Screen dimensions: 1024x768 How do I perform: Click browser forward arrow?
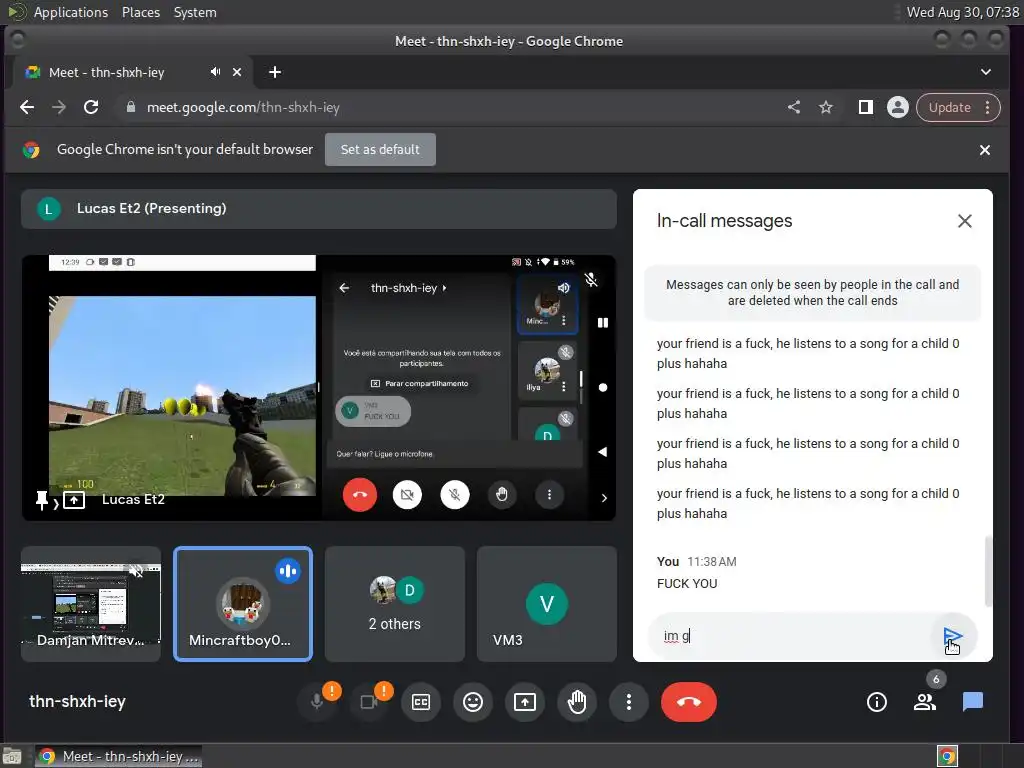point(59,107)
